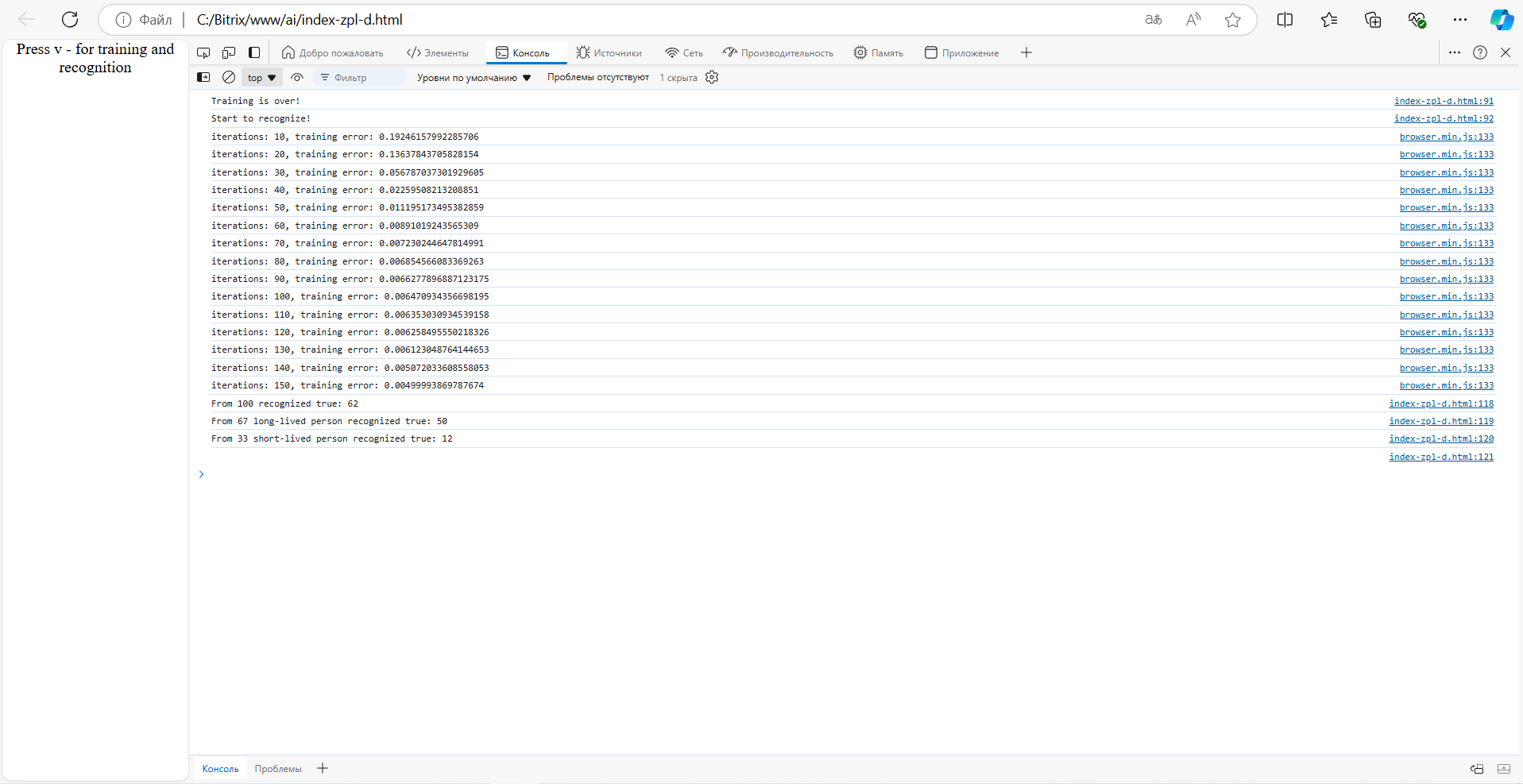Open the Network tab
The width and height of the screenshot is (1523, 784).
684,53
